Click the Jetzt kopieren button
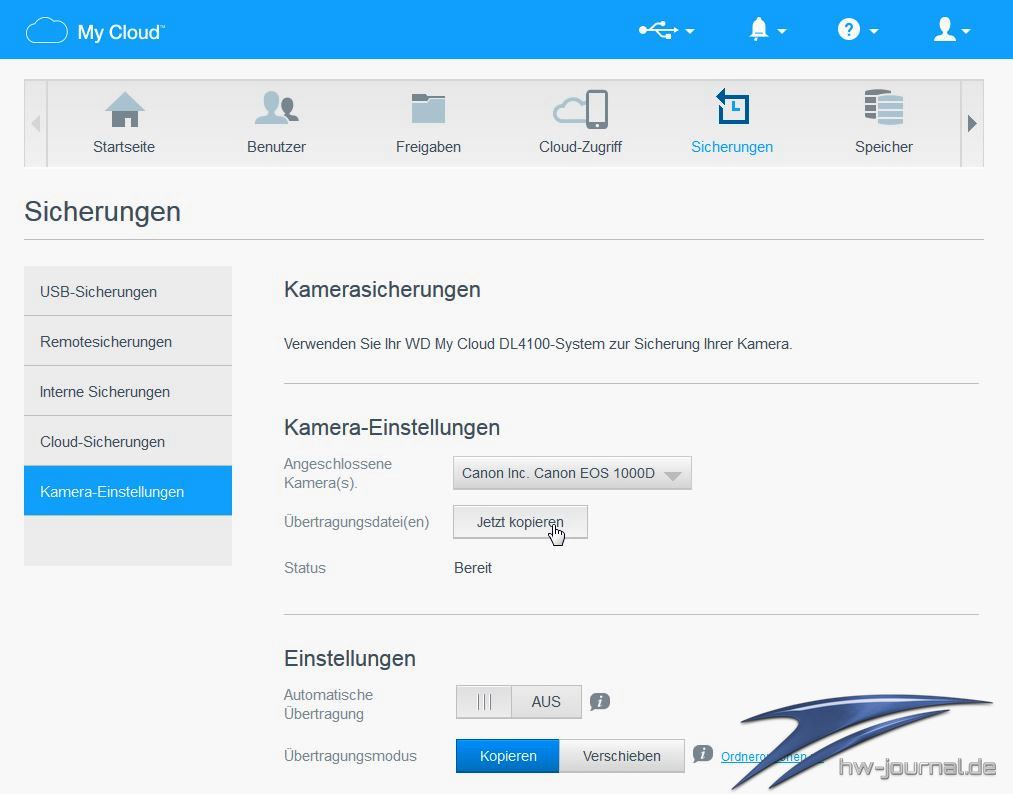Screen dimensions: 1013x794 click(x=520, y=522)
